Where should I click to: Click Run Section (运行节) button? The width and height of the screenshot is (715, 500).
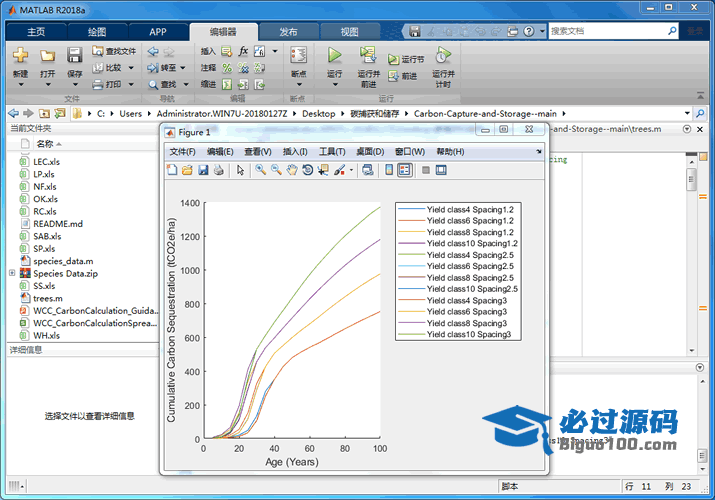406,59
